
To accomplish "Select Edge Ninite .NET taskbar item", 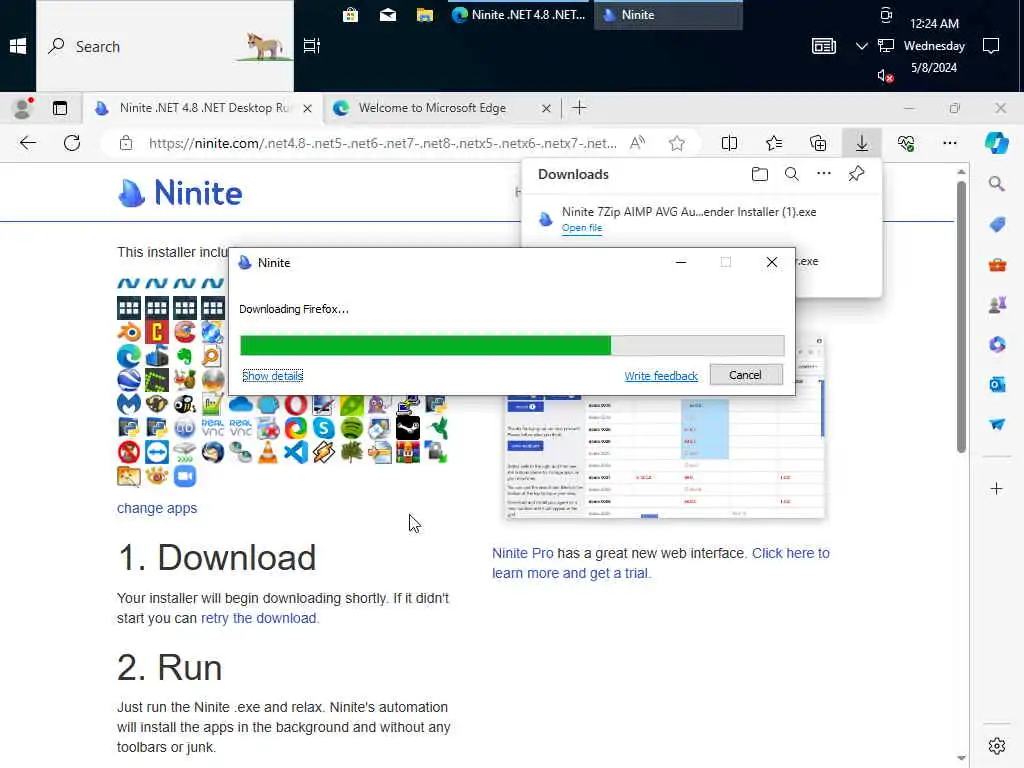I will (x=519, y=14).
